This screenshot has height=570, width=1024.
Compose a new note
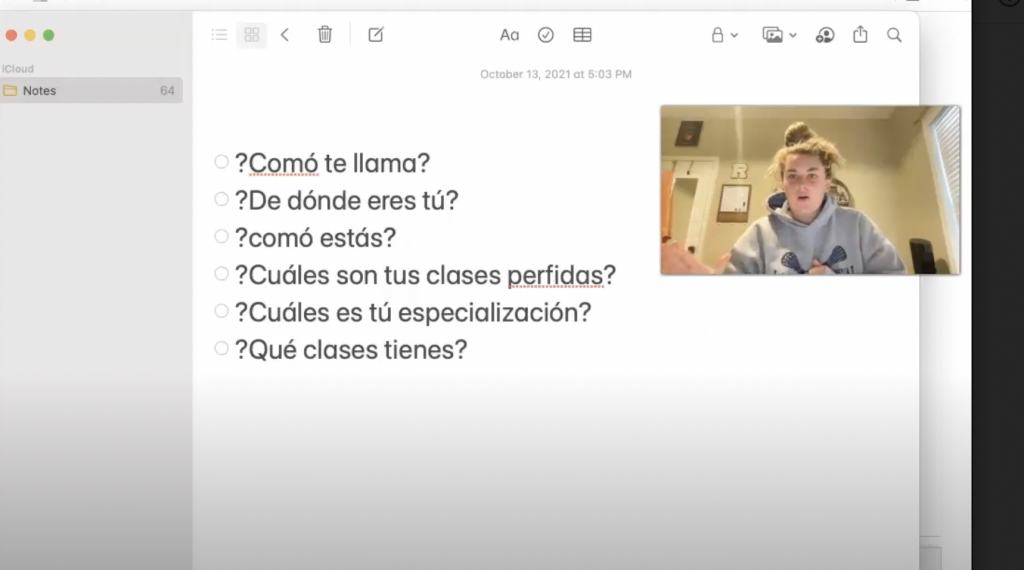point(376,35)
